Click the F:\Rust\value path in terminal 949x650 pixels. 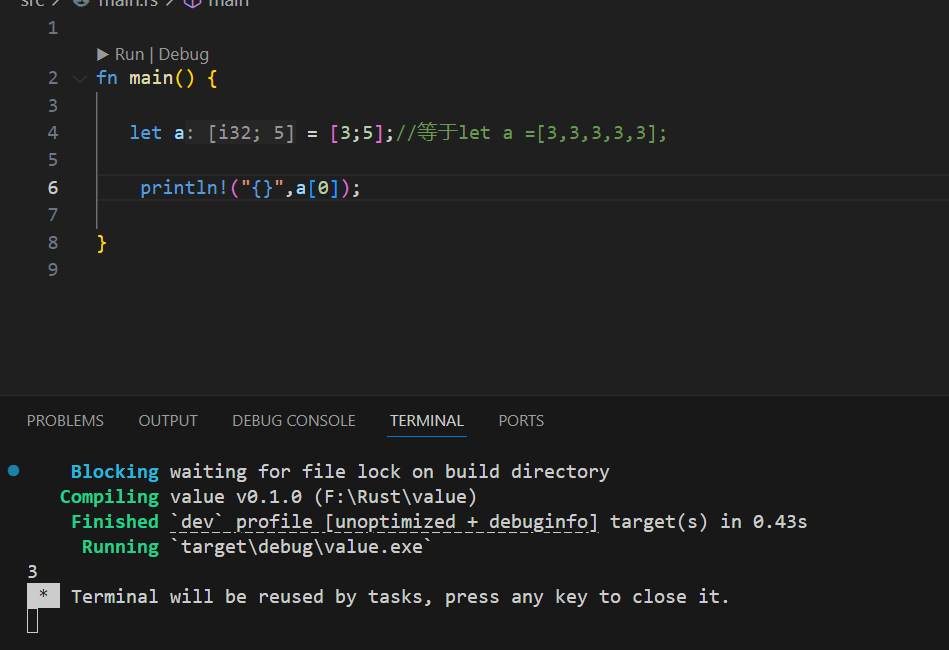[395, 497]
